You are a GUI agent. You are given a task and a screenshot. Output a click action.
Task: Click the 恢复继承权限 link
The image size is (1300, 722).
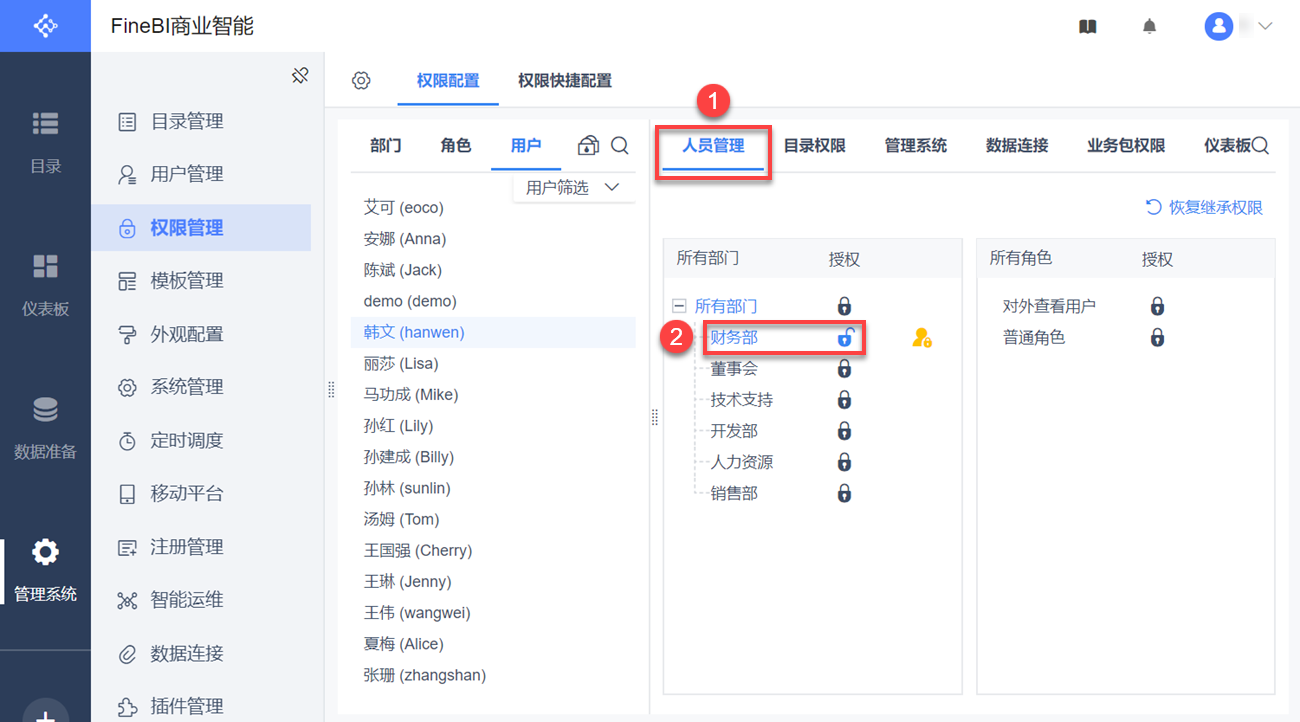(x=1205, y=208)
